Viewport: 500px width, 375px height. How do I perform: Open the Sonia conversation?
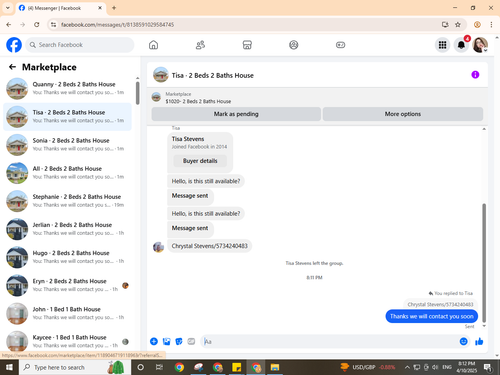[x=67, y=145]
